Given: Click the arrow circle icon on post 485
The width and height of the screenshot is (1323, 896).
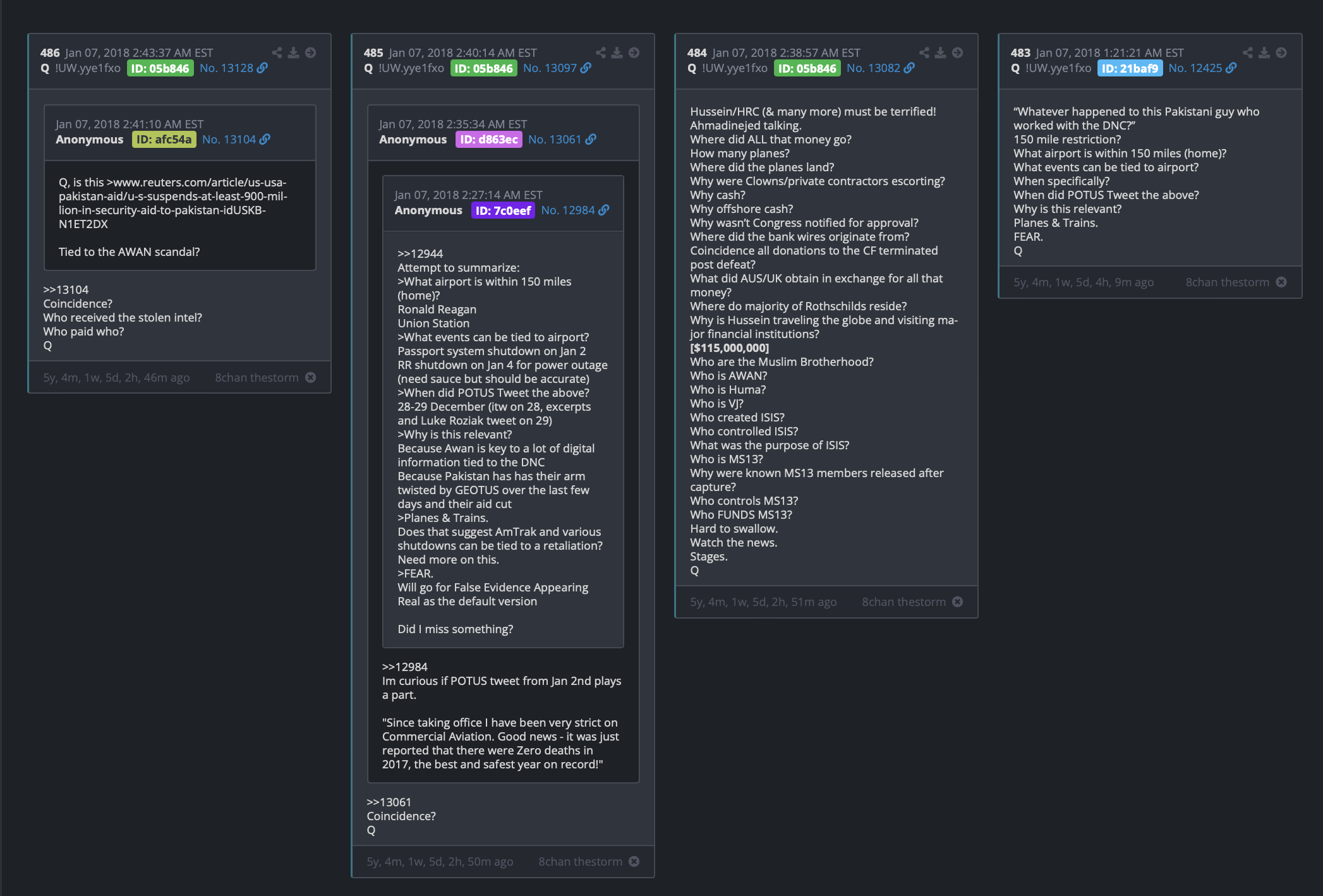Looking at the screenshot, I should coord(634,52).
